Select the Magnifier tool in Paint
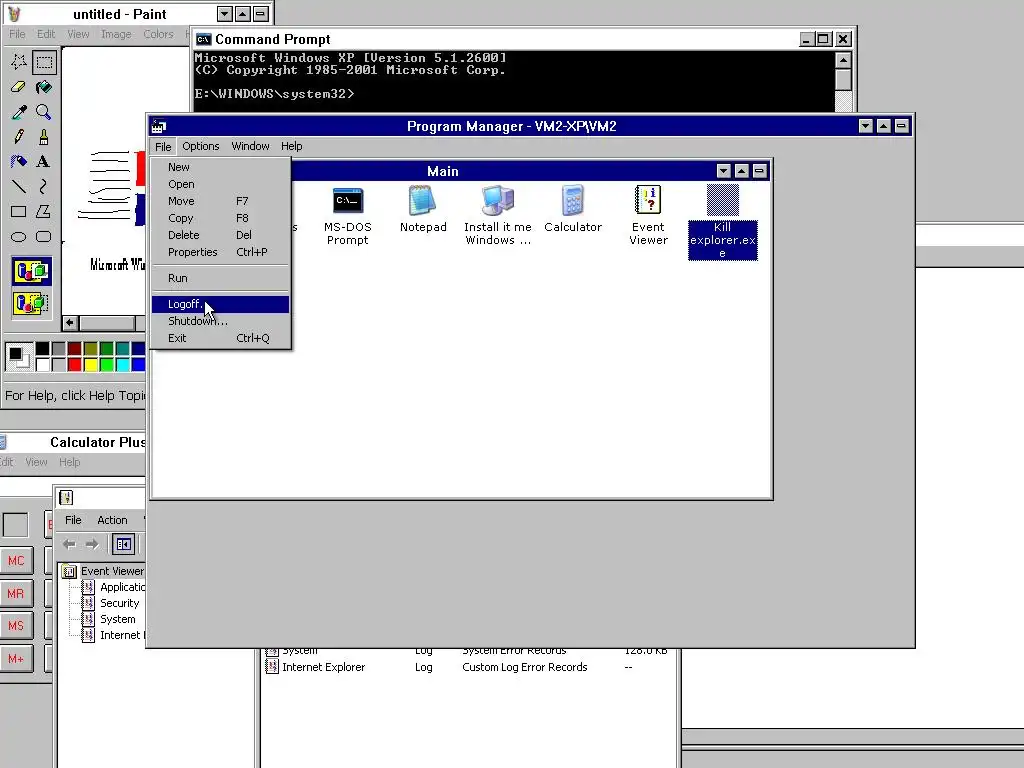The image size is (1024, 768). 44,112
